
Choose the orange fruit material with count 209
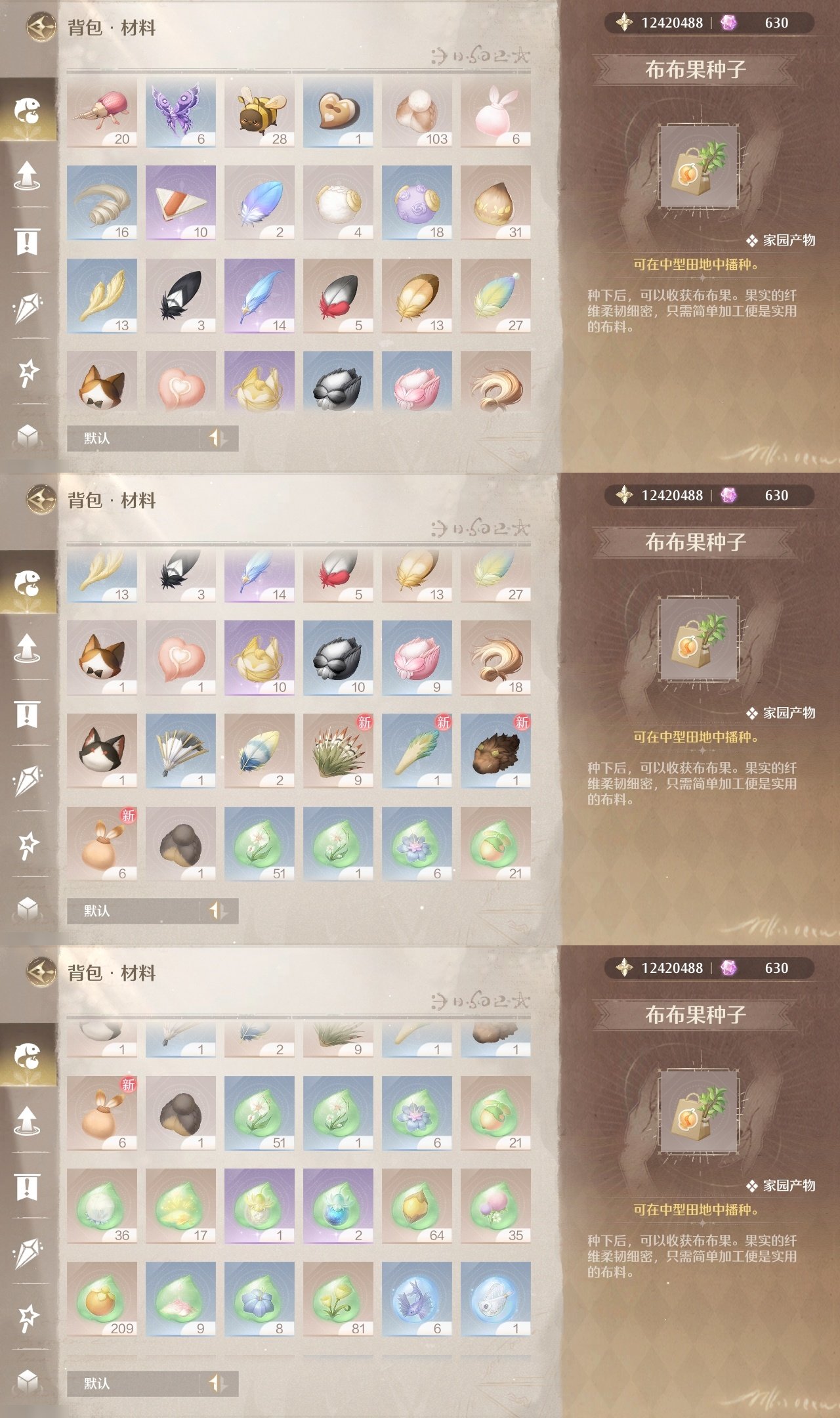pyautogui.click(x=102, y=1299)
